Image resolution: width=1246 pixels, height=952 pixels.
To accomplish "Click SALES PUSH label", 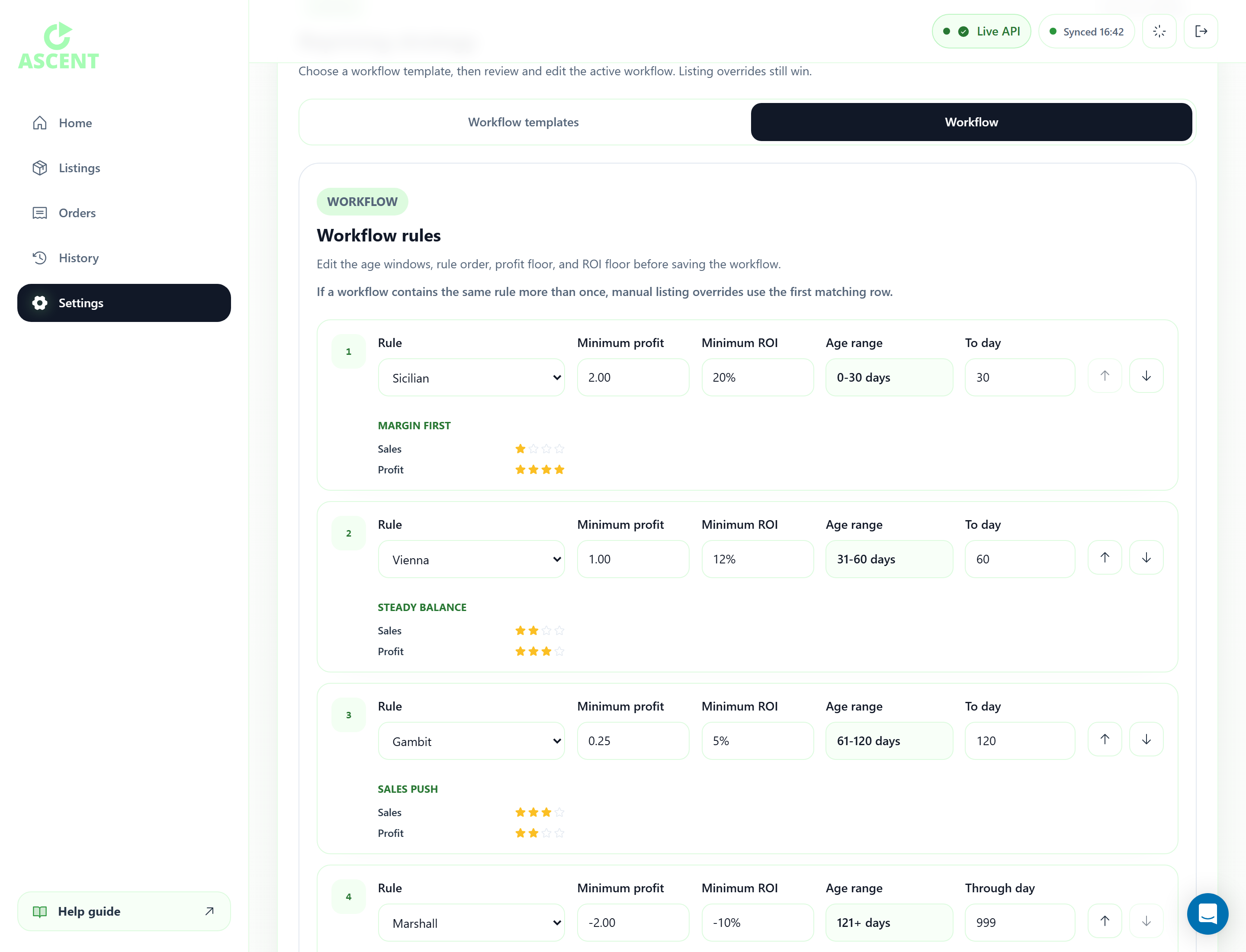I will [408, 789].
